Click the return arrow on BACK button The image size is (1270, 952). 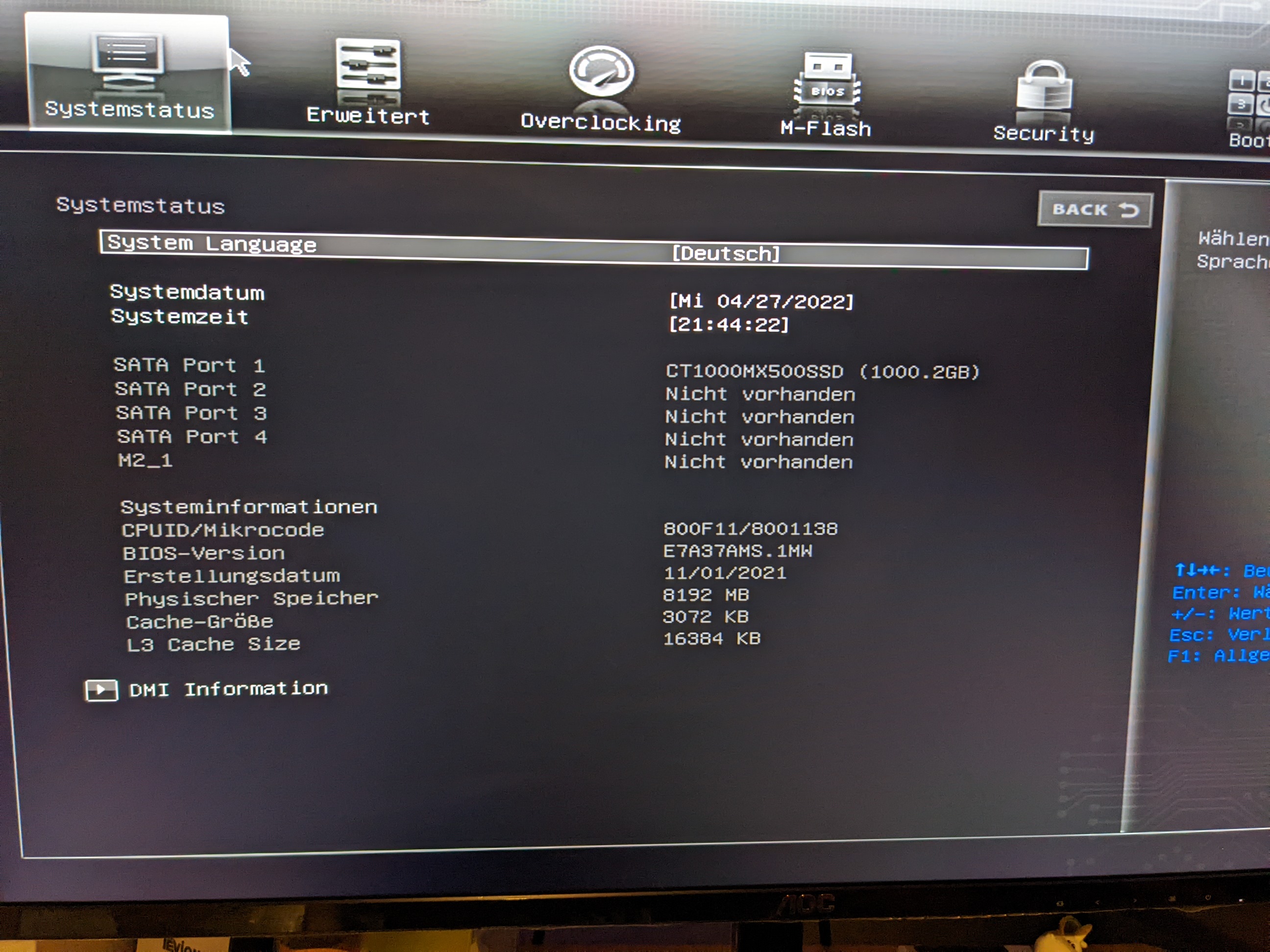click(1129, 210)
